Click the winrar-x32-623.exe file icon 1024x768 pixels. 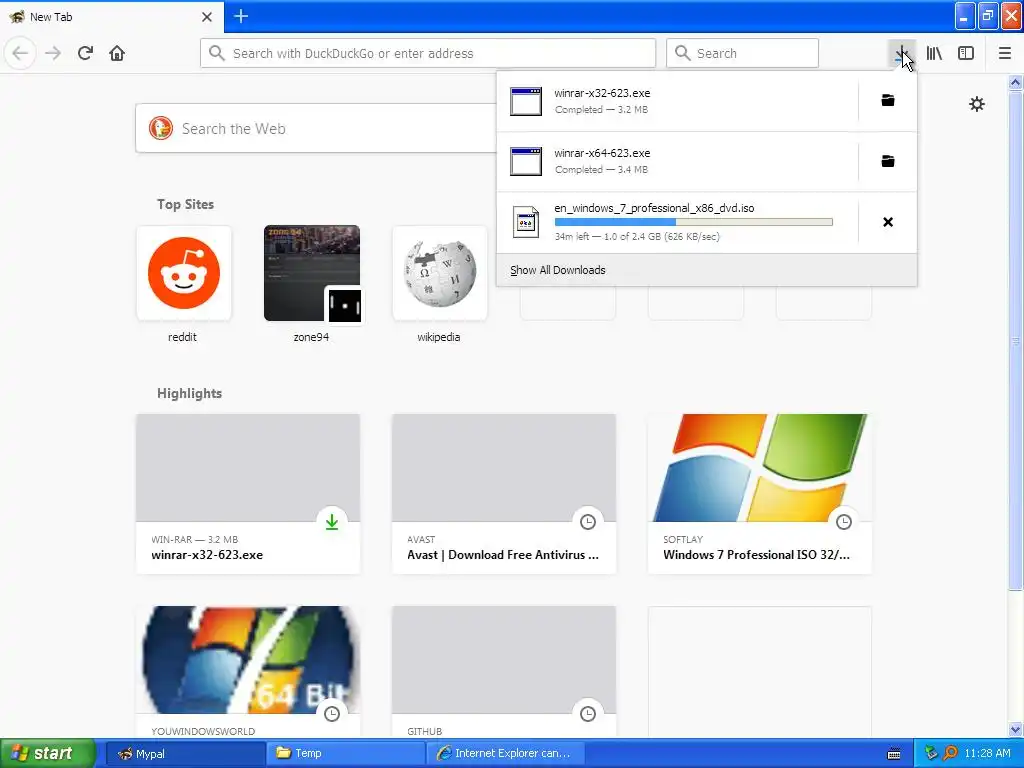[526, 101]
